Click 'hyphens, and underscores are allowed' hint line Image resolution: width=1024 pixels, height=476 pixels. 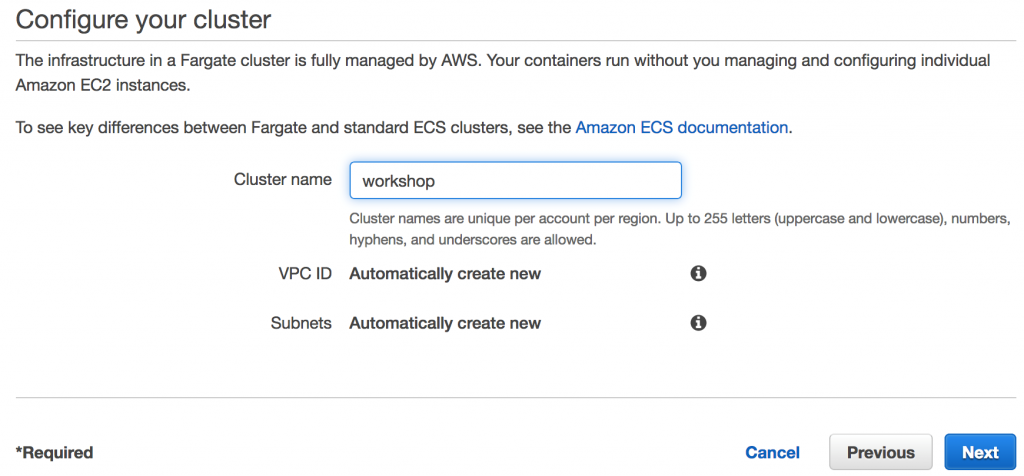(472, 240)
